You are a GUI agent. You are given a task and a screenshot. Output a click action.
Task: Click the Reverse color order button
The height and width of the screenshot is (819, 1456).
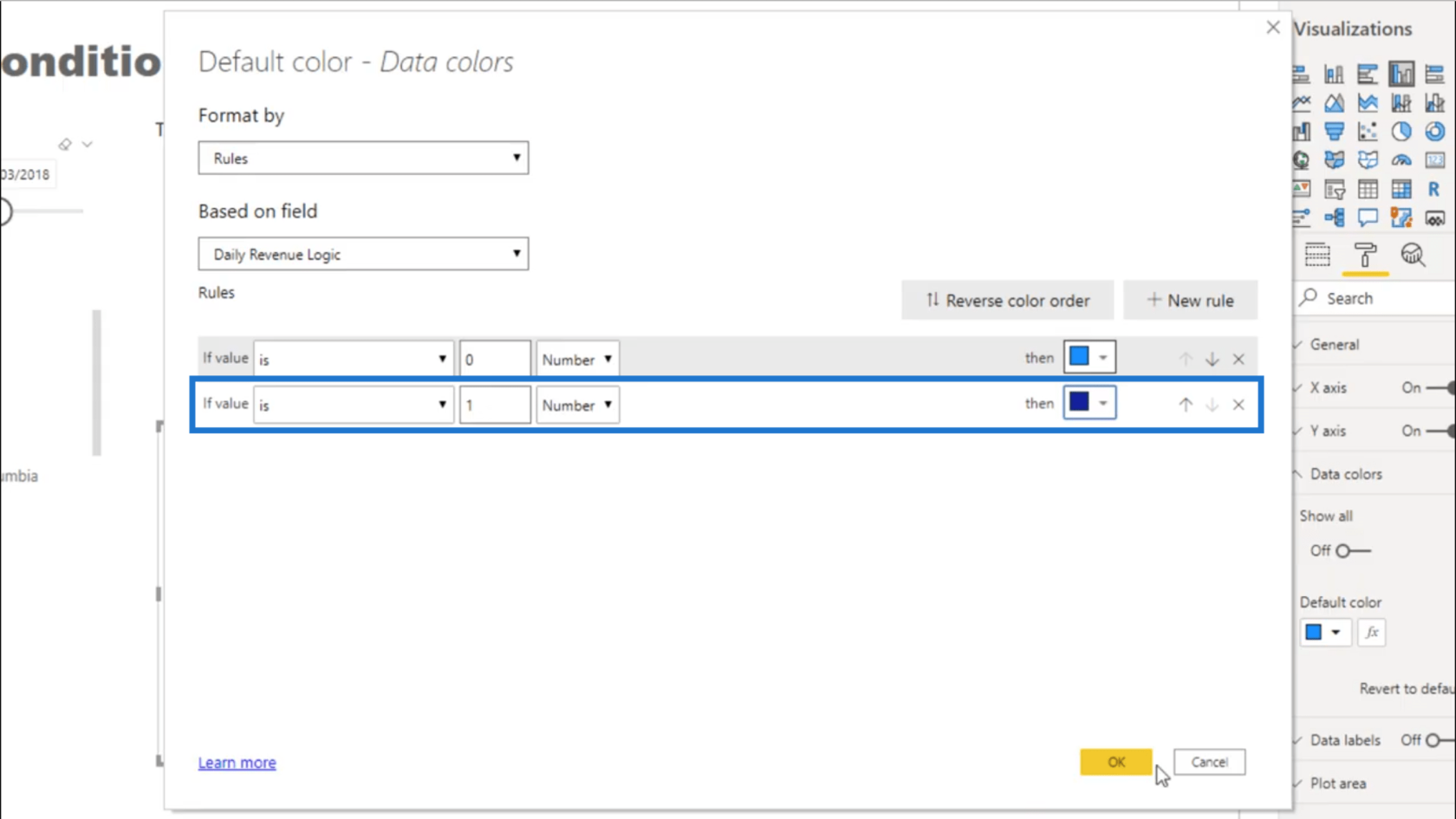(1008, 300)
